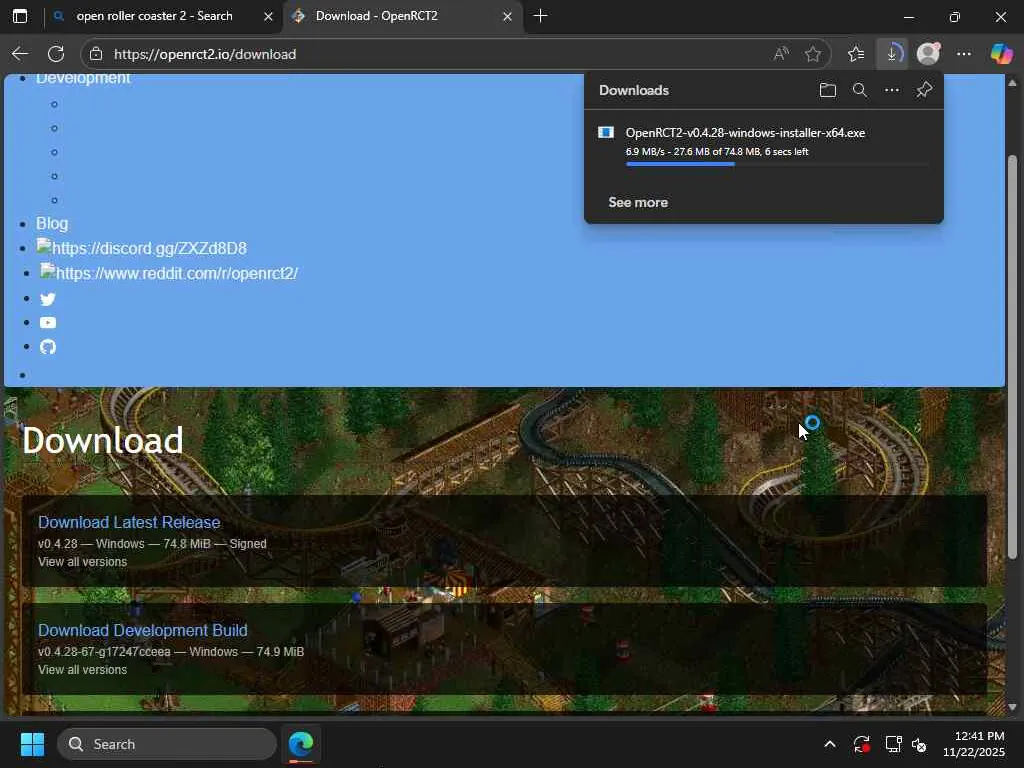
Task: Click View all versions under Development Build
Action: click(x=82, y=669)
